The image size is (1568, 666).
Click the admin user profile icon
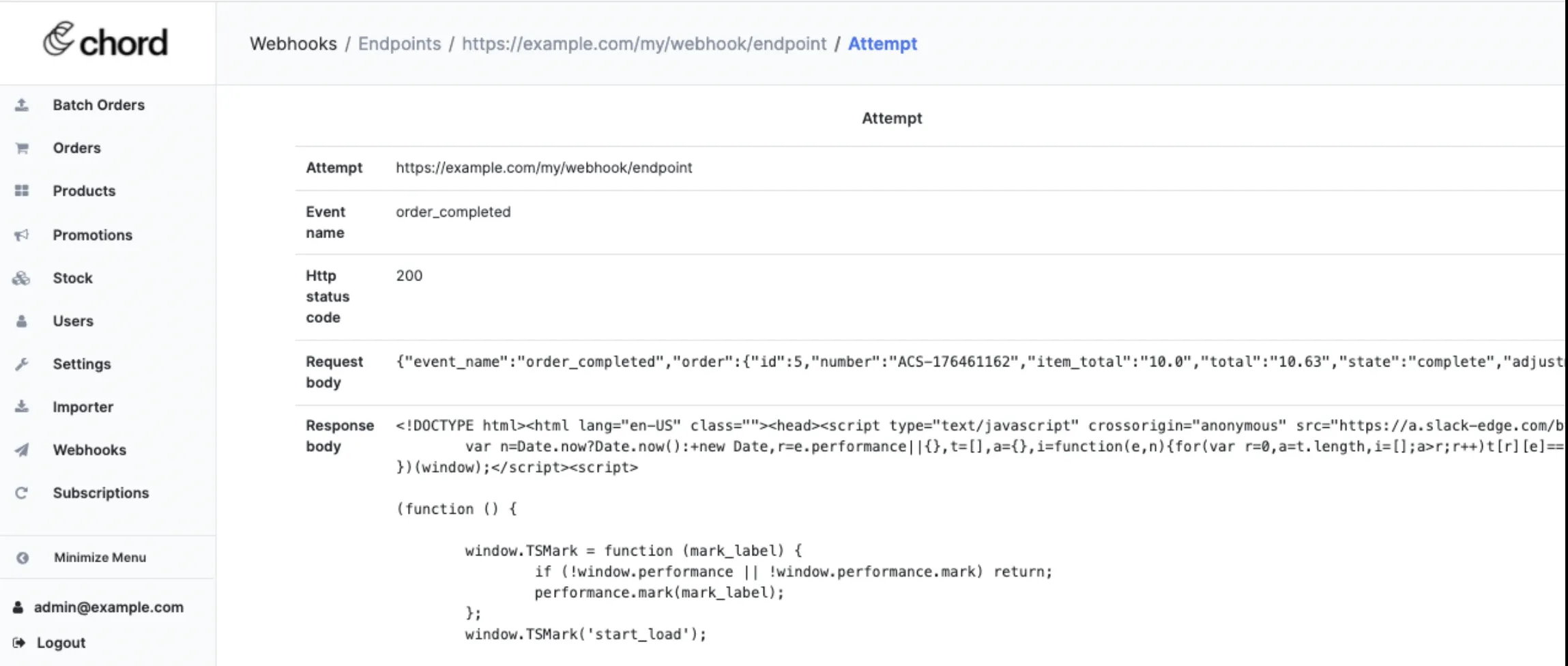point(18,607)
